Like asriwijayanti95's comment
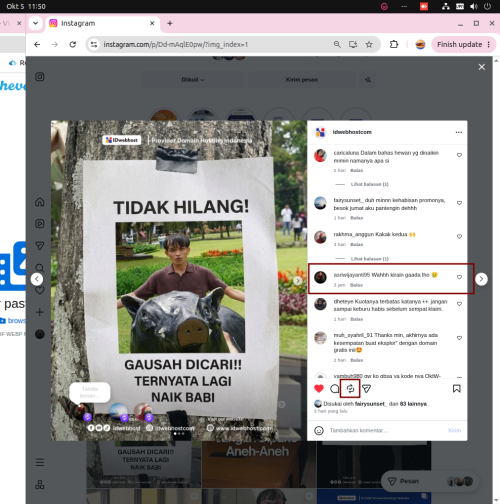 [459, 277]
